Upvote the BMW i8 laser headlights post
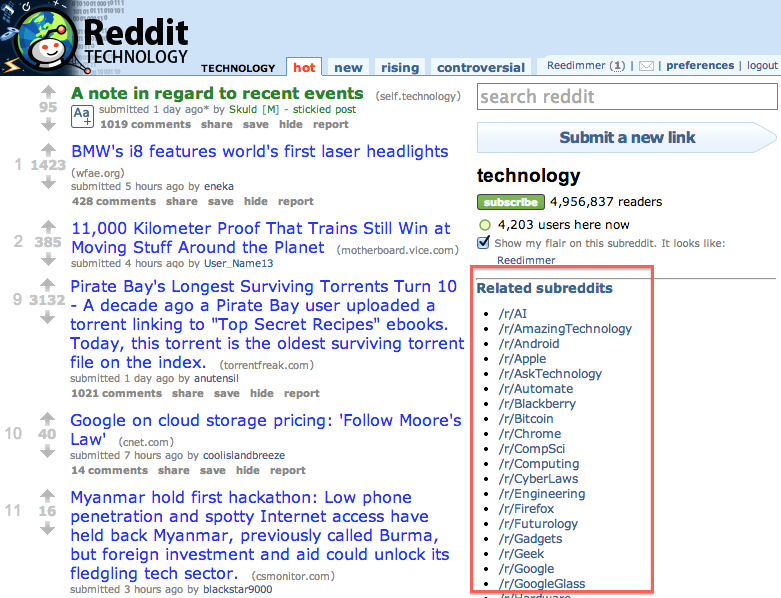The width and height of the screenshot is (781, 598). 48,149
